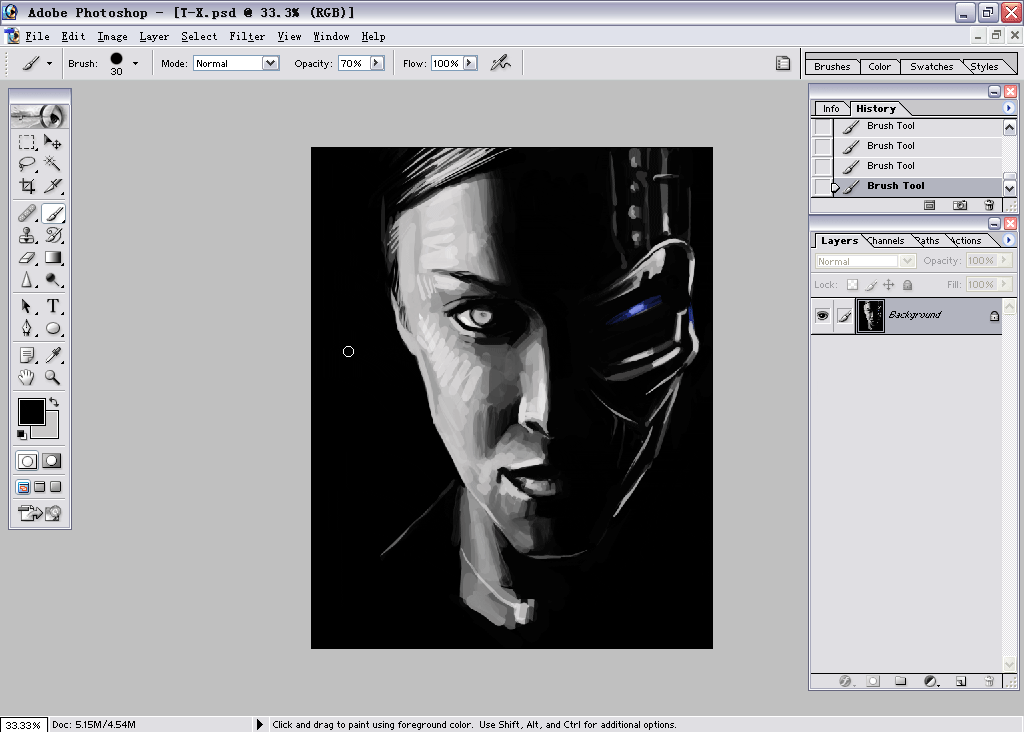Enable airbrush capabilities in options bar
Image resolution: width=1024 pixels, height=732 pixels.
coord(501,63)
